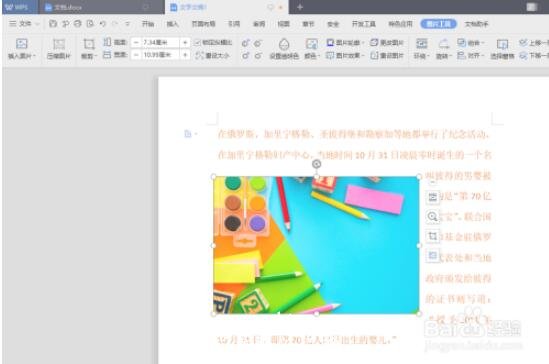The width and height of the screenshot is (549, 364).
Task: Click the Undo arrow icon
Action: (102, 23)
